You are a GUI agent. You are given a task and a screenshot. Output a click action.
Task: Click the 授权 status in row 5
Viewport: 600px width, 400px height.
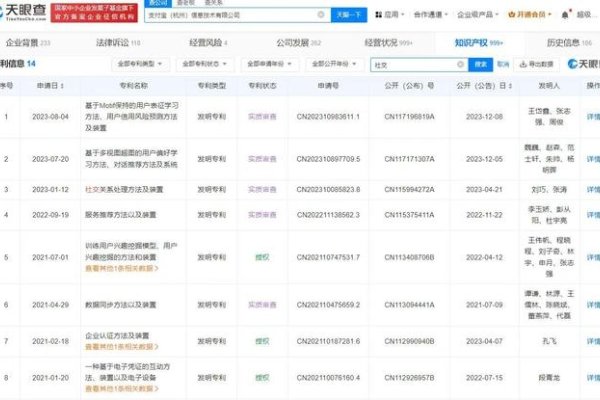[x=262, y=257]
